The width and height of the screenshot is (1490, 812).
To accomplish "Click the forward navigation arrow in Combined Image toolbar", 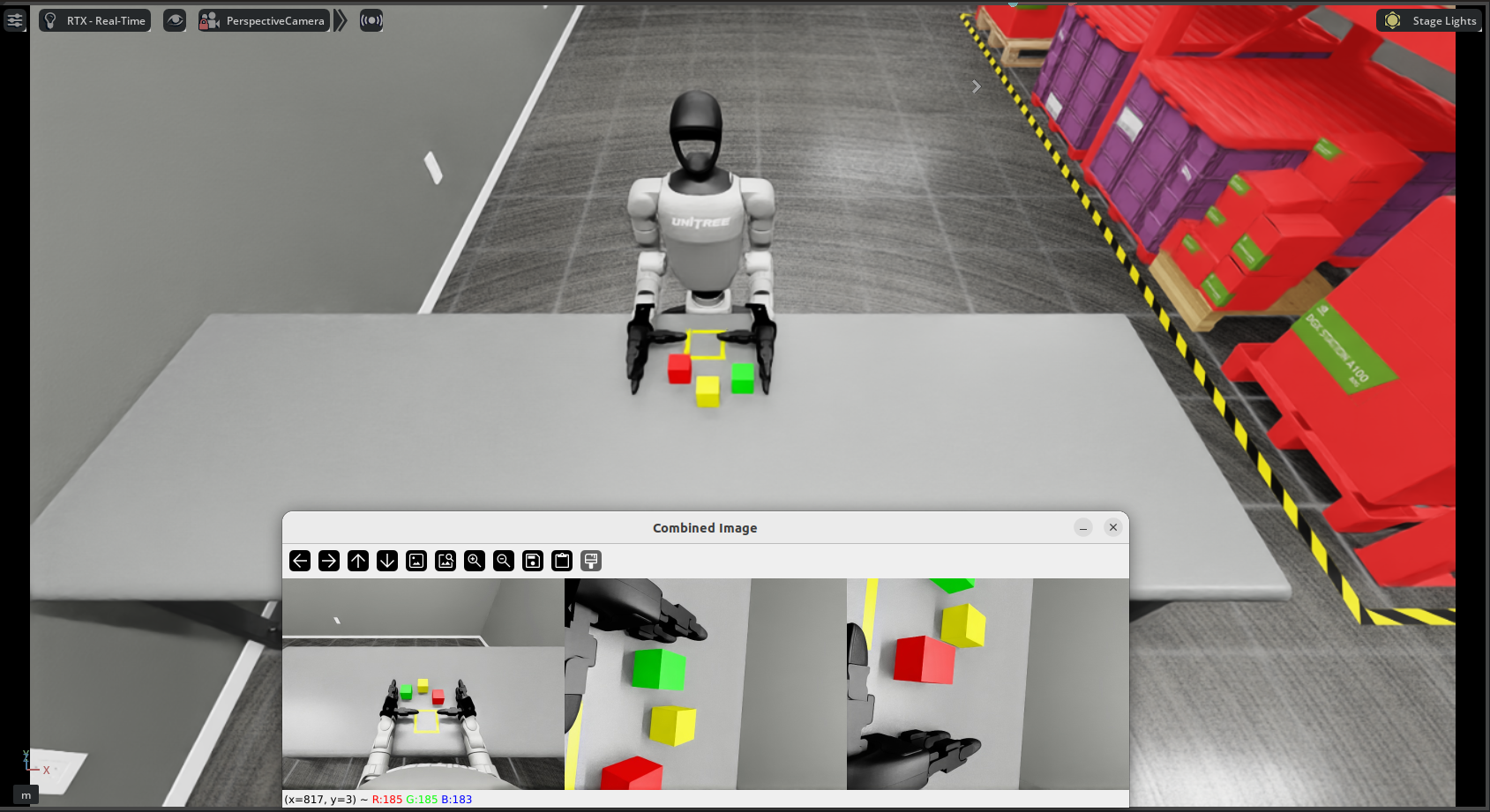I will coord(328,561).
